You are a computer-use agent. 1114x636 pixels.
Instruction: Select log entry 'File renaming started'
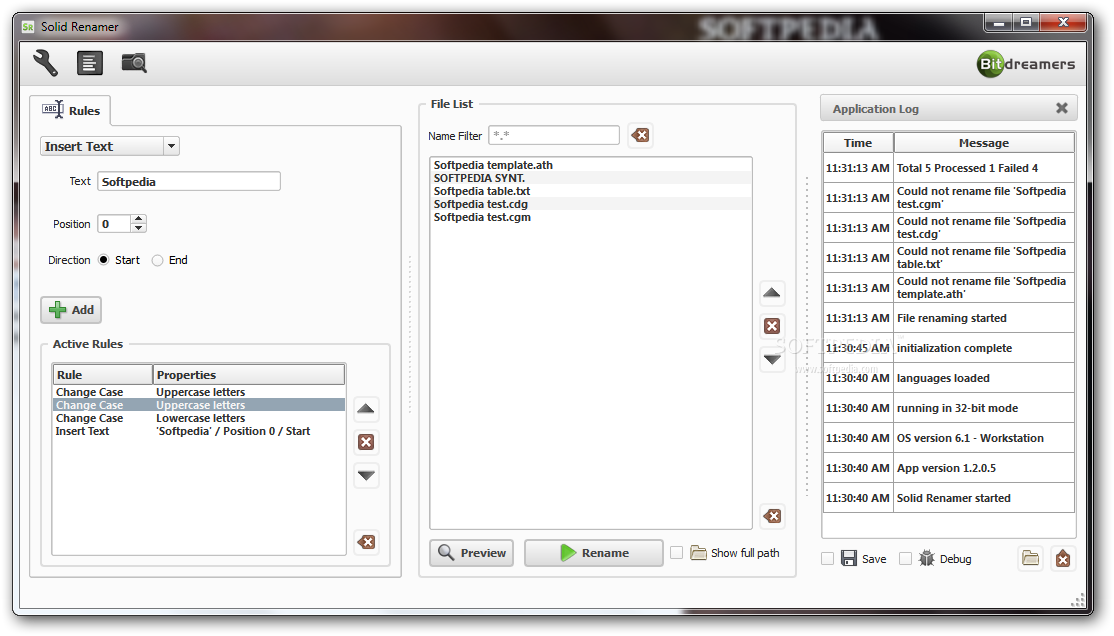[948, 318]
